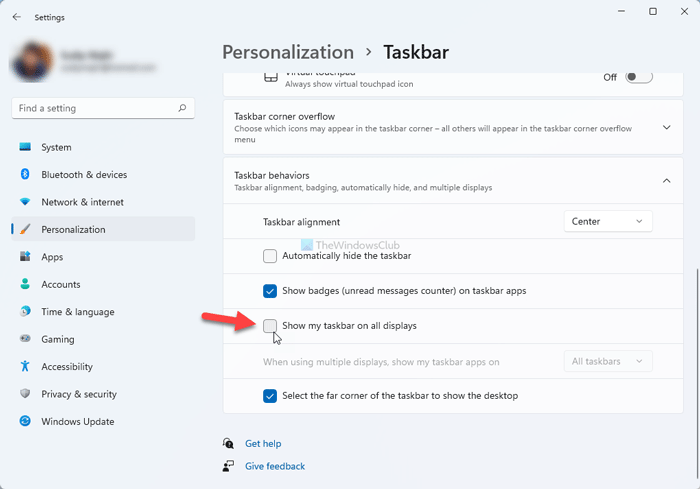
Task: Check Show my taskbar on all displays
Action: pos(270,326)
